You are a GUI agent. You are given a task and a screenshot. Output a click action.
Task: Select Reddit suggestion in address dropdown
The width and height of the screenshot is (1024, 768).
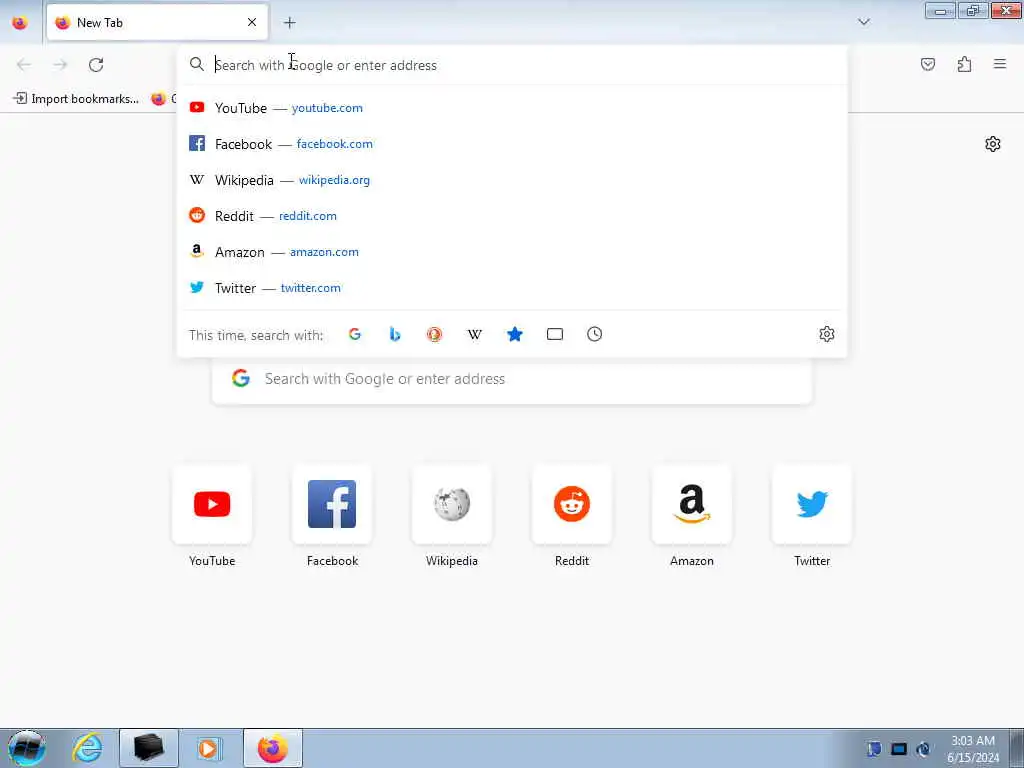point(512,216)
